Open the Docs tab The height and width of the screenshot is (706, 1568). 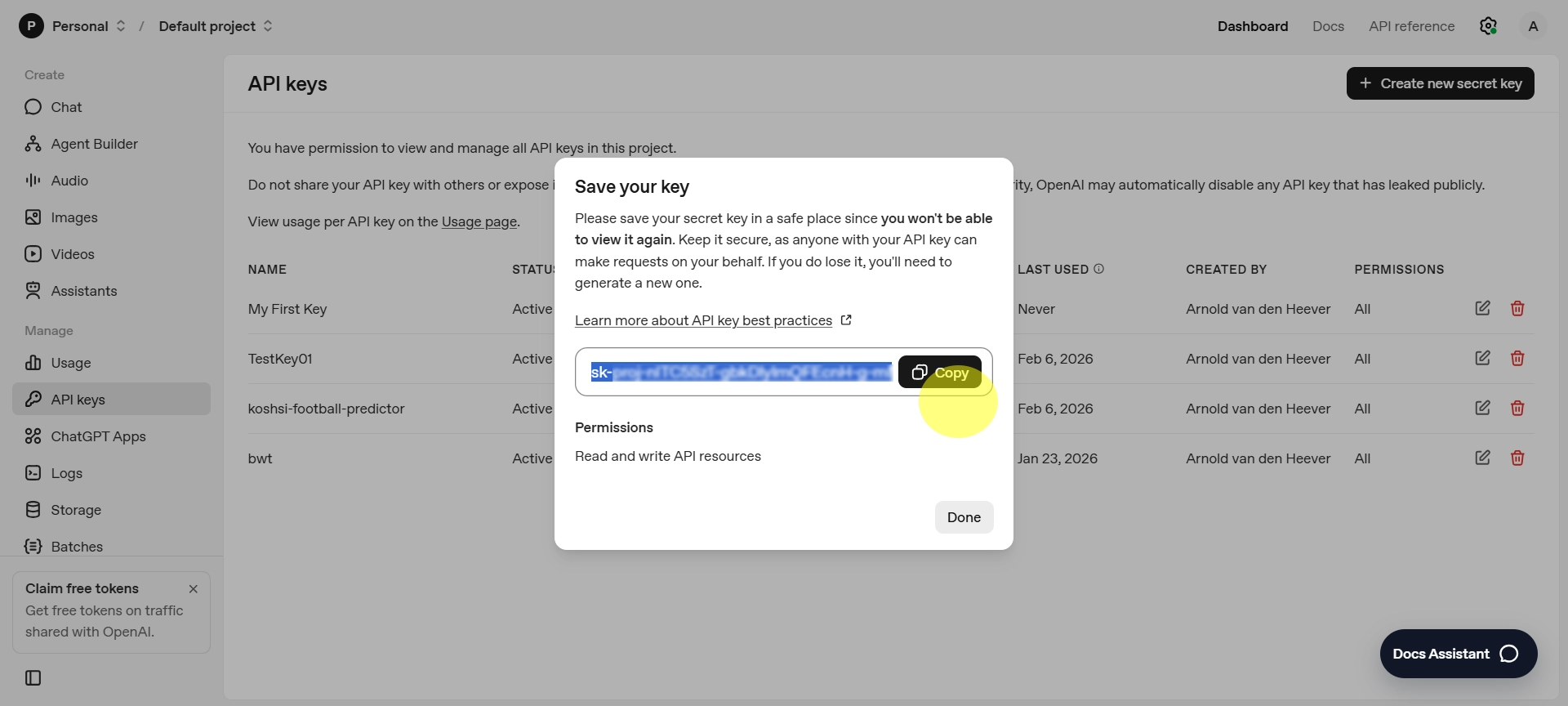(x=1328, y=26)
